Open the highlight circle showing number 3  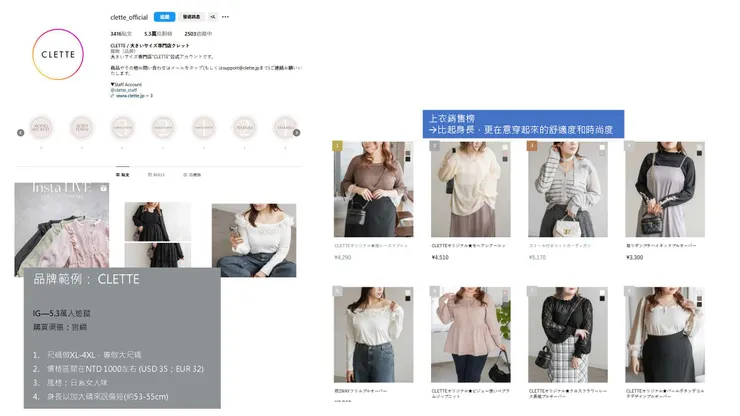[122, 127]
